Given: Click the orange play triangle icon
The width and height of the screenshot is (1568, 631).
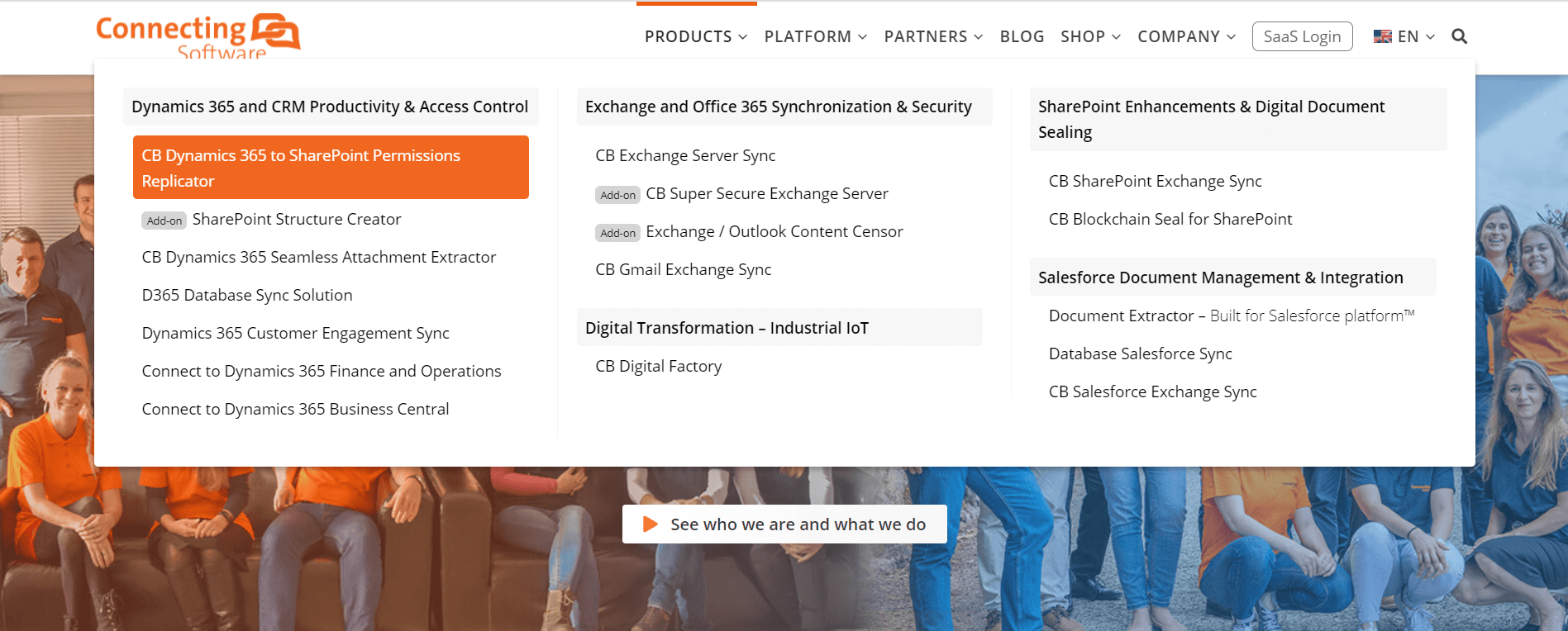Looking at the screenshot, I should [x=651, y=524].
